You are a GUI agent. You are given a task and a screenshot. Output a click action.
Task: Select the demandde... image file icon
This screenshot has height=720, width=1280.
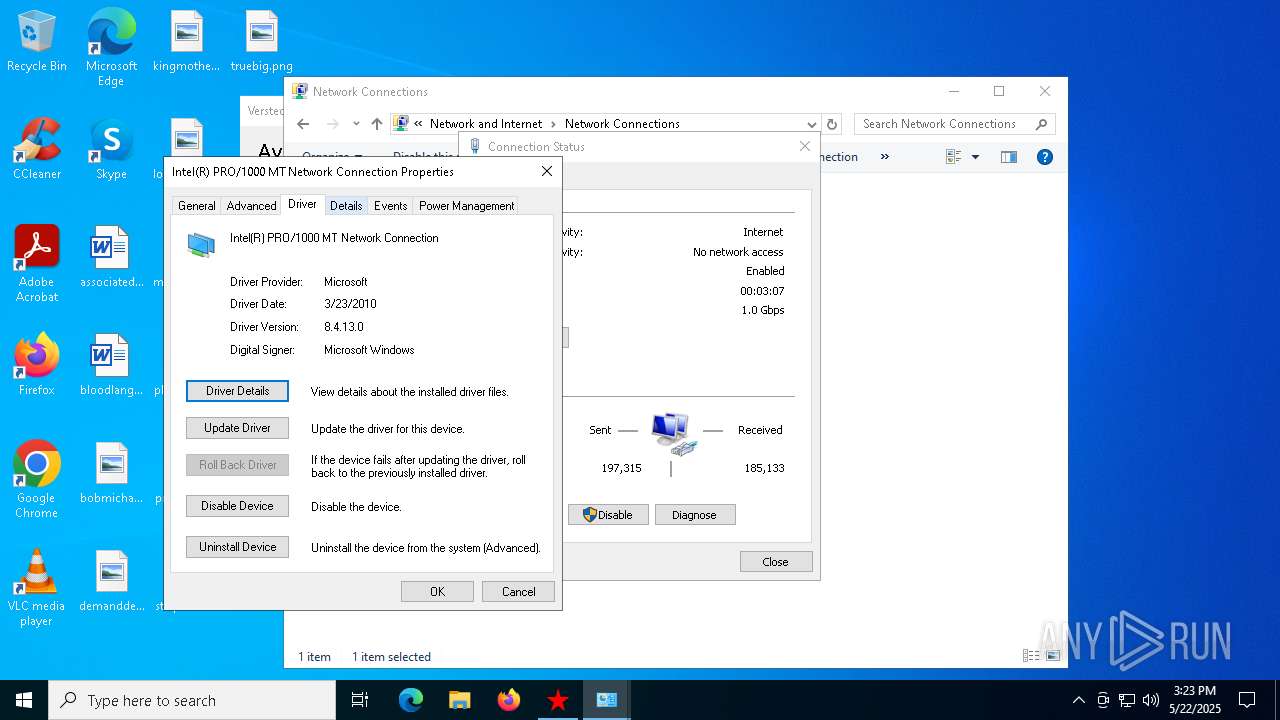click(x=111, y=581)
